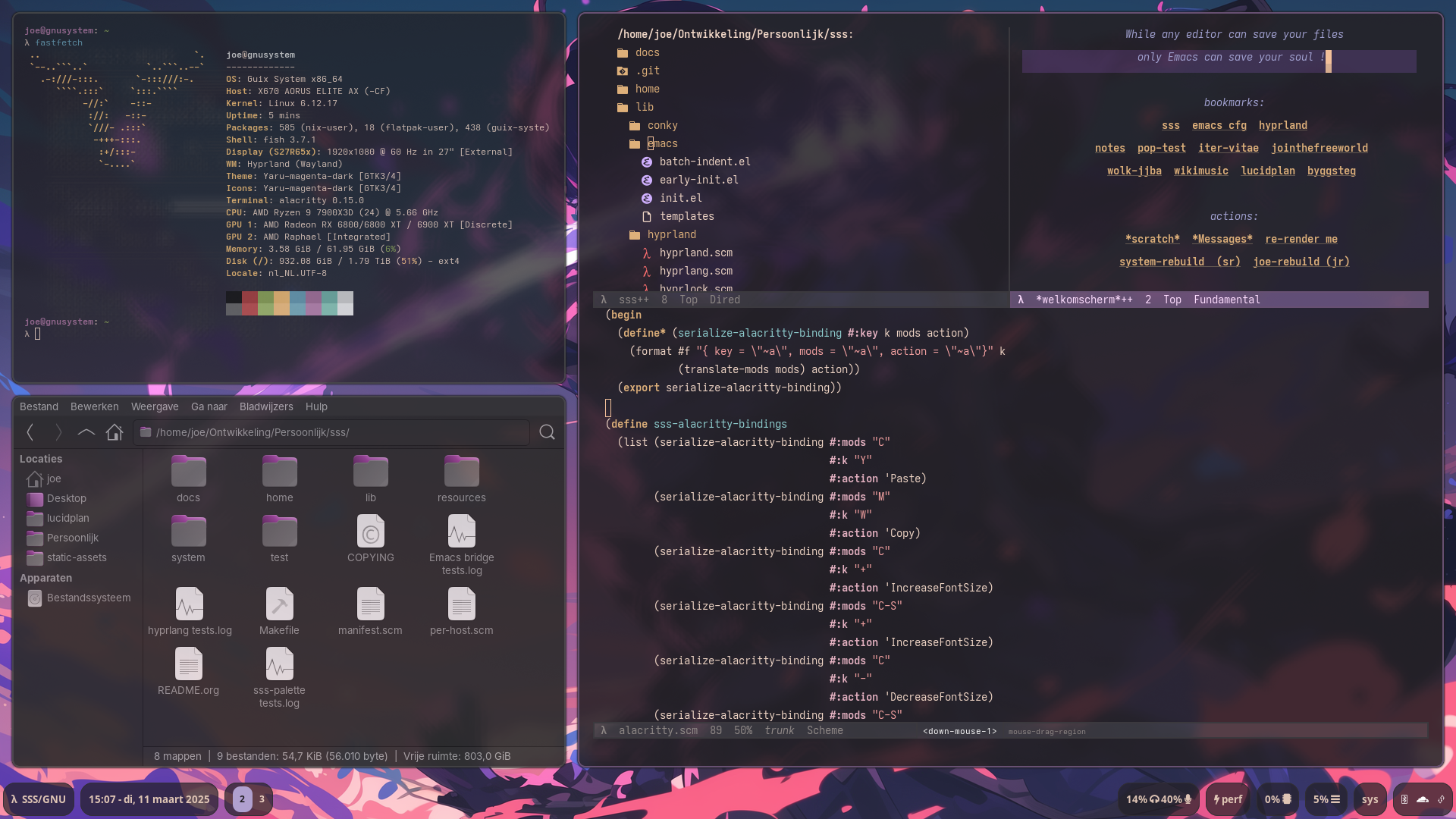Screen dimensions: 1456x819
Task: Click the CPU usage chip icon
Action: (x=1286, y=799)
